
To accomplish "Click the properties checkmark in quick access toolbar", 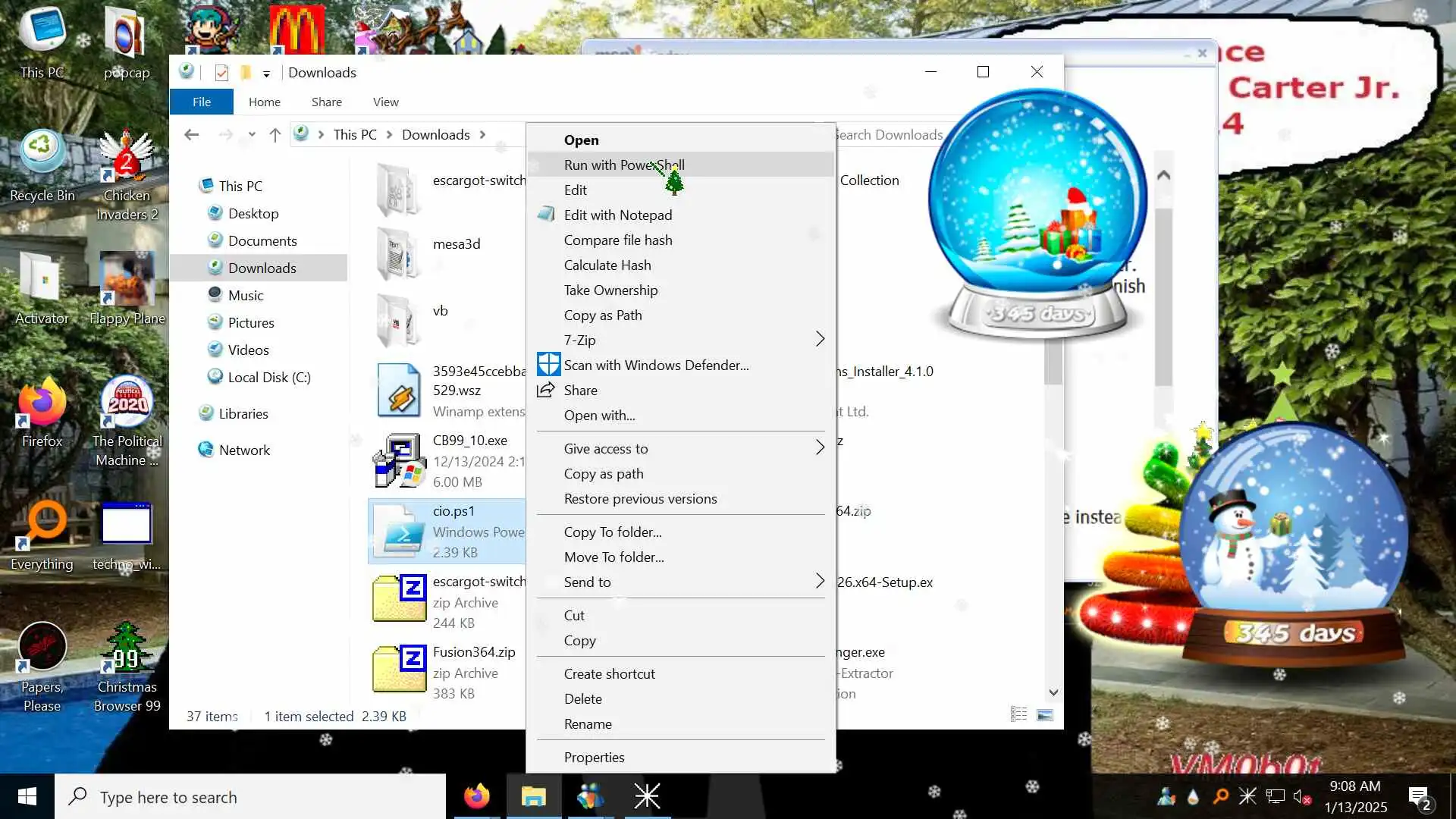I will pyautogui.click(x=221, y=73).
